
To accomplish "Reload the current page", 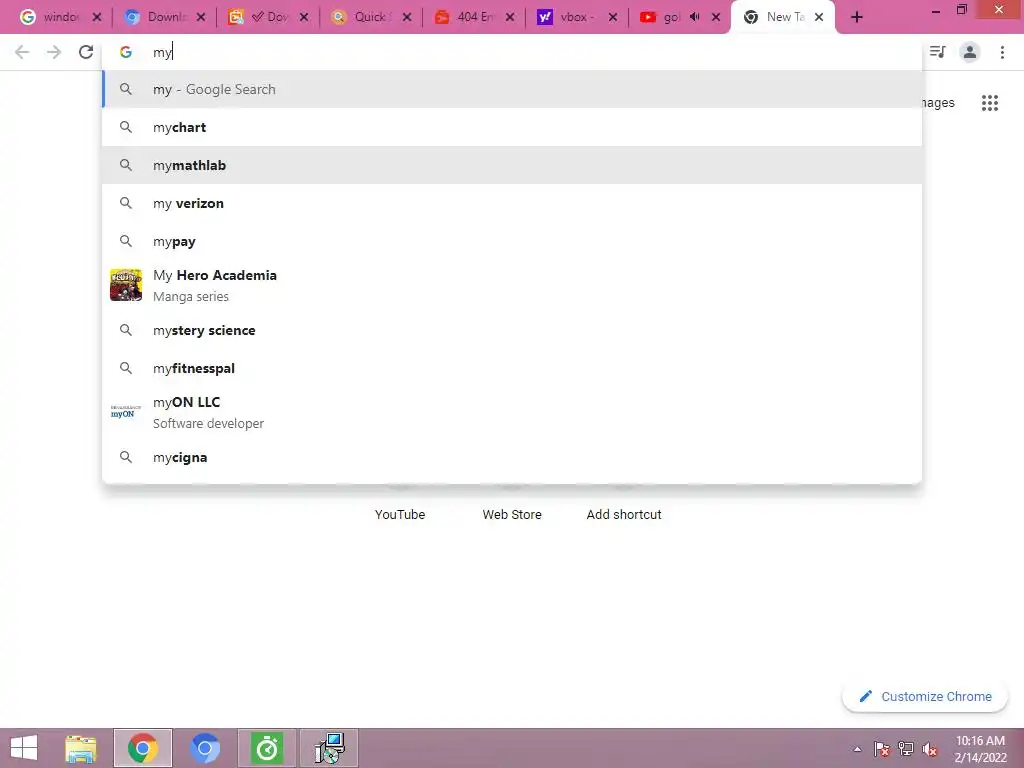I will click(86, 52).
